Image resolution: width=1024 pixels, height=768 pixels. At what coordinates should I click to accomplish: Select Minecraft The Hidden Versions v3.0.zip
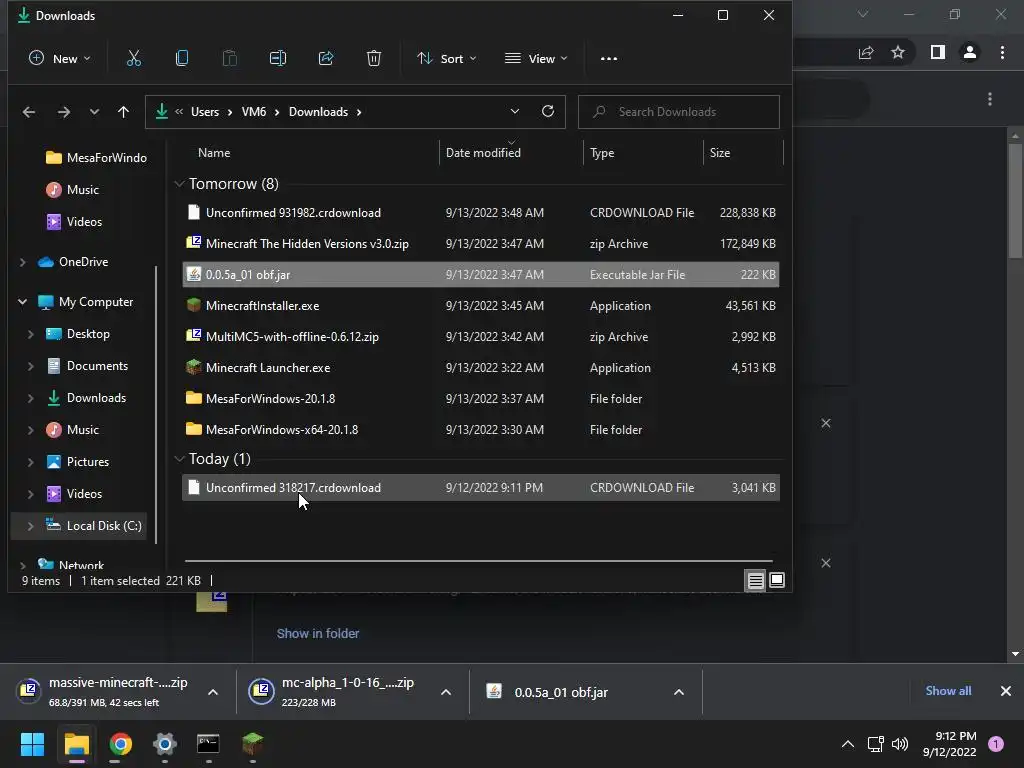click(x=481, y=244)
